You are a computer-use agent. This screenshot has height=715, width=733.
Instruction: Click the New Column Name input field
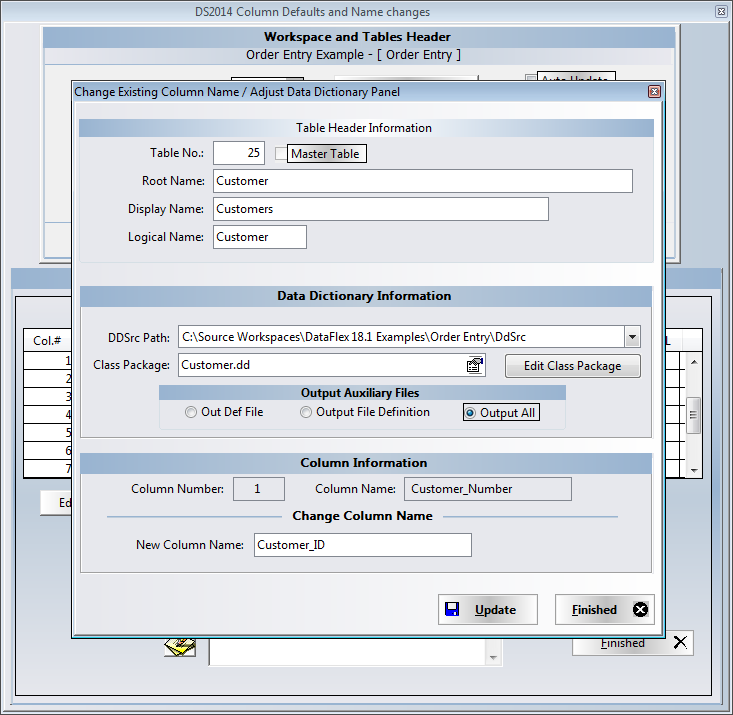point(362,545)
